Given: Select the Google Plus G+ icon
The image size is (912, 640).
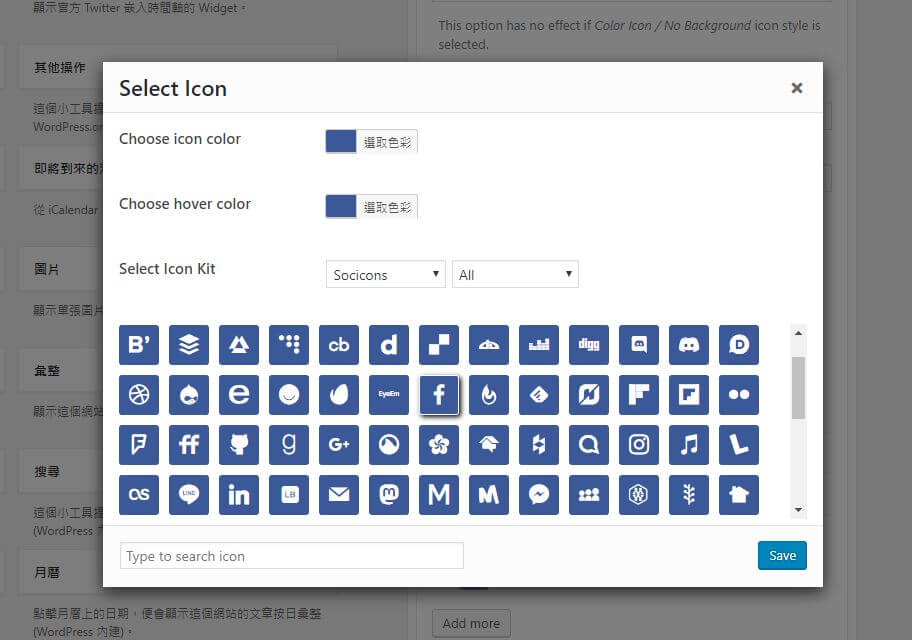Looking at the screenshot, I should point(339,445).
